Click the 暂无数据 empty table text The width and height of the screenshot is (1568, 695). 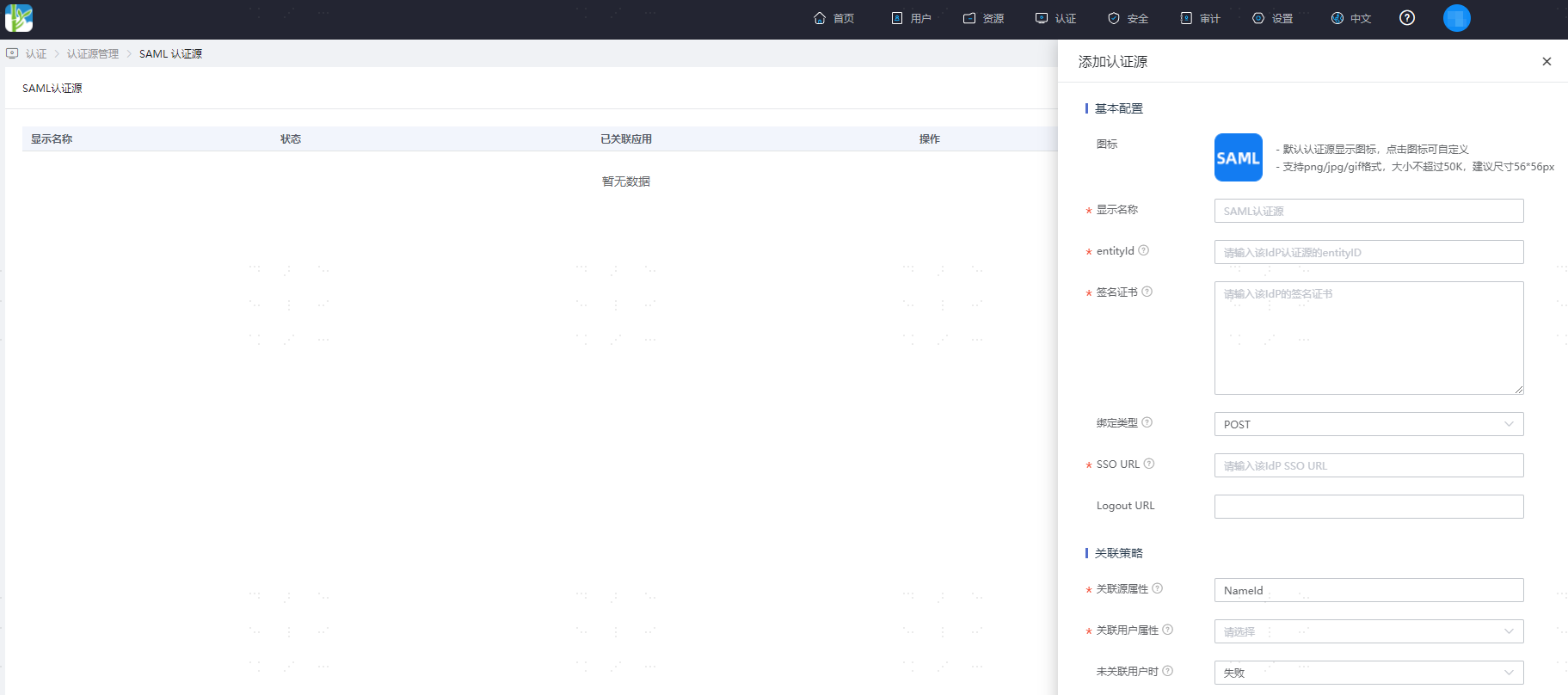tap(626, 181)
